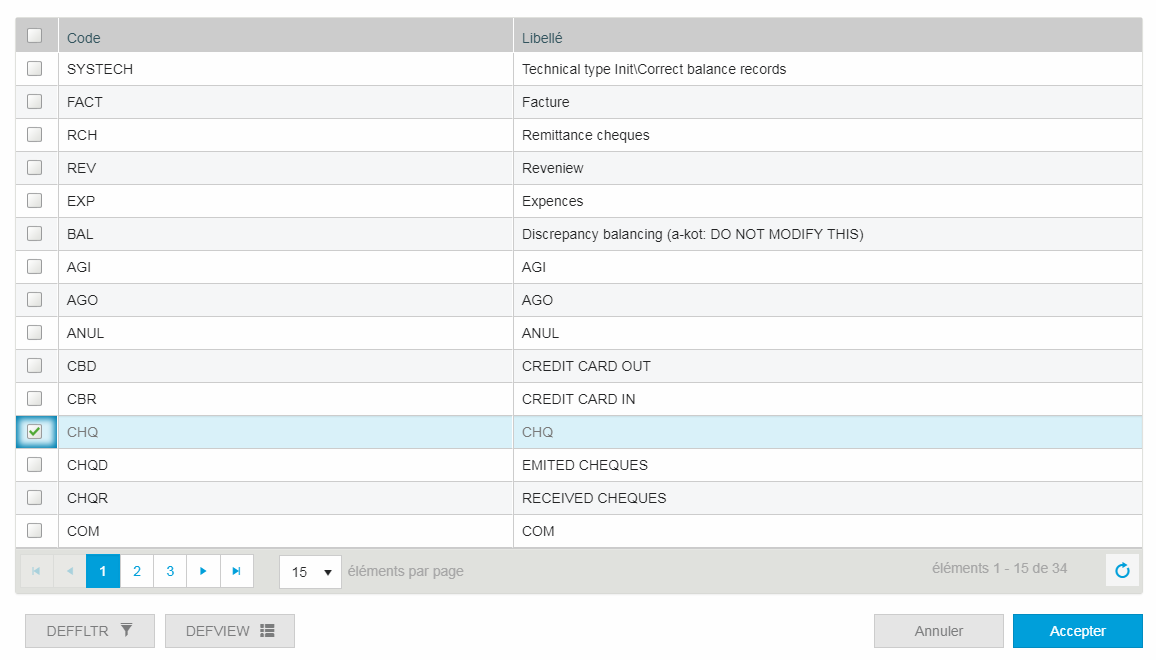Go to the first page arrow
Image resolution: width=1156 pixels, height=660 pixels.
[36, 571]
